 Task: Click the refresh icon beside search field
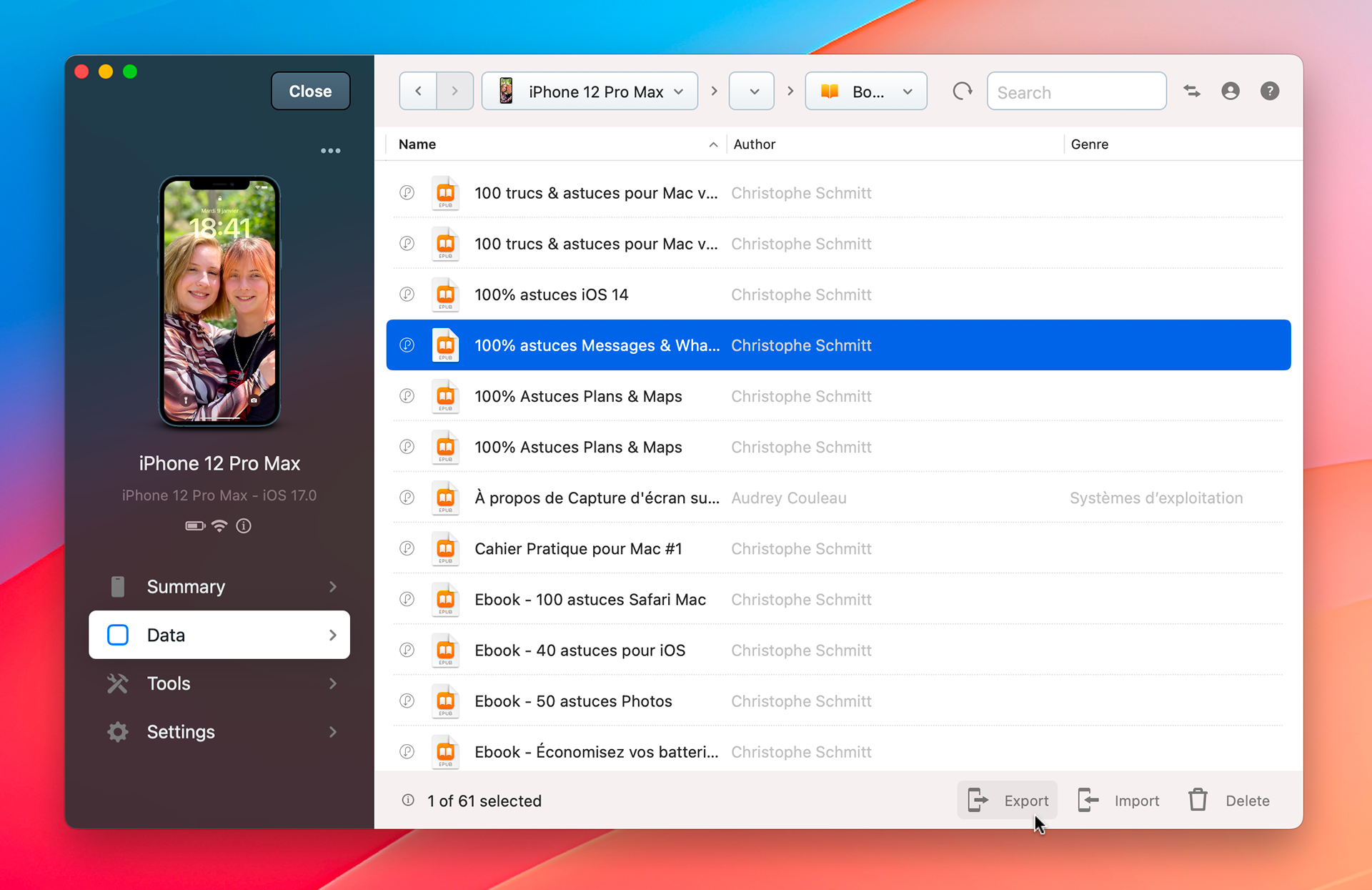963,92
